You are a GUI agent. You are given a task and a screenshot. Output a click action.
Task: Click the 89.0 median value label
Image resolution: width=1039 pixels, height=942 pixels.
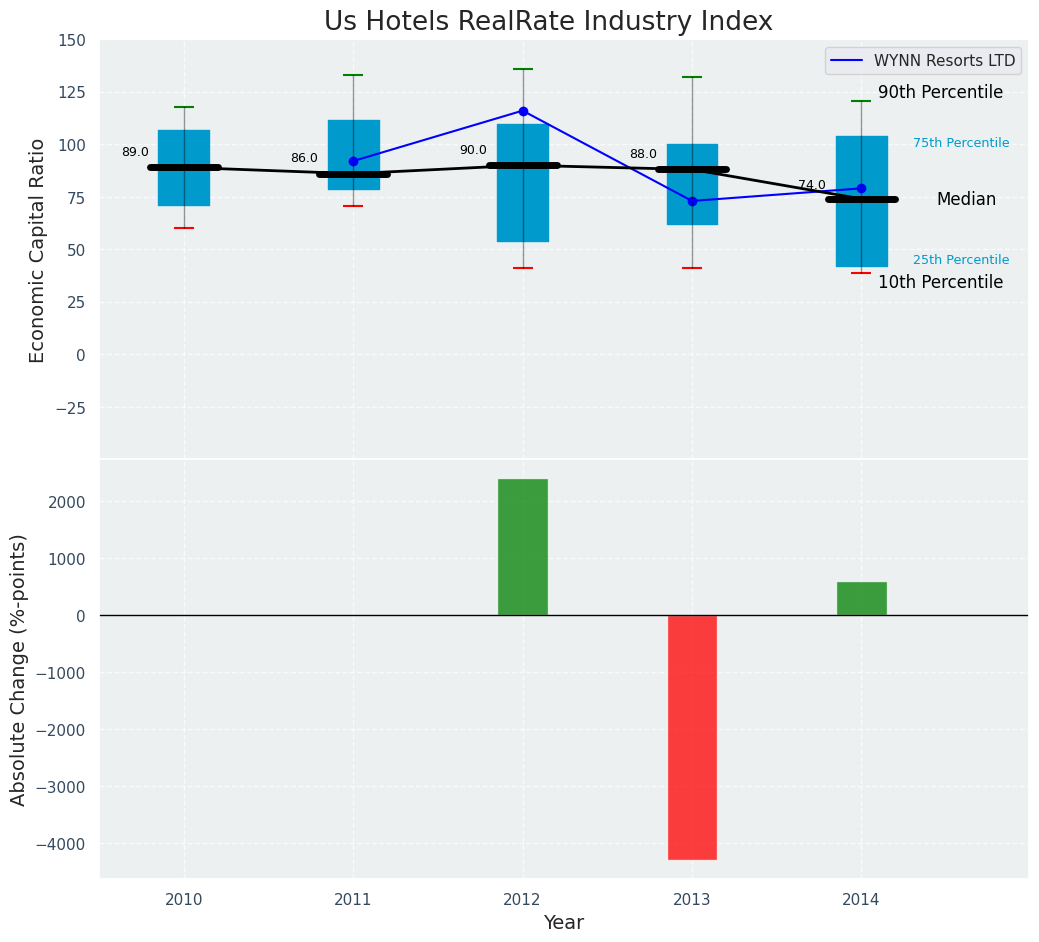pyautogui.click(x=135, y=153)
